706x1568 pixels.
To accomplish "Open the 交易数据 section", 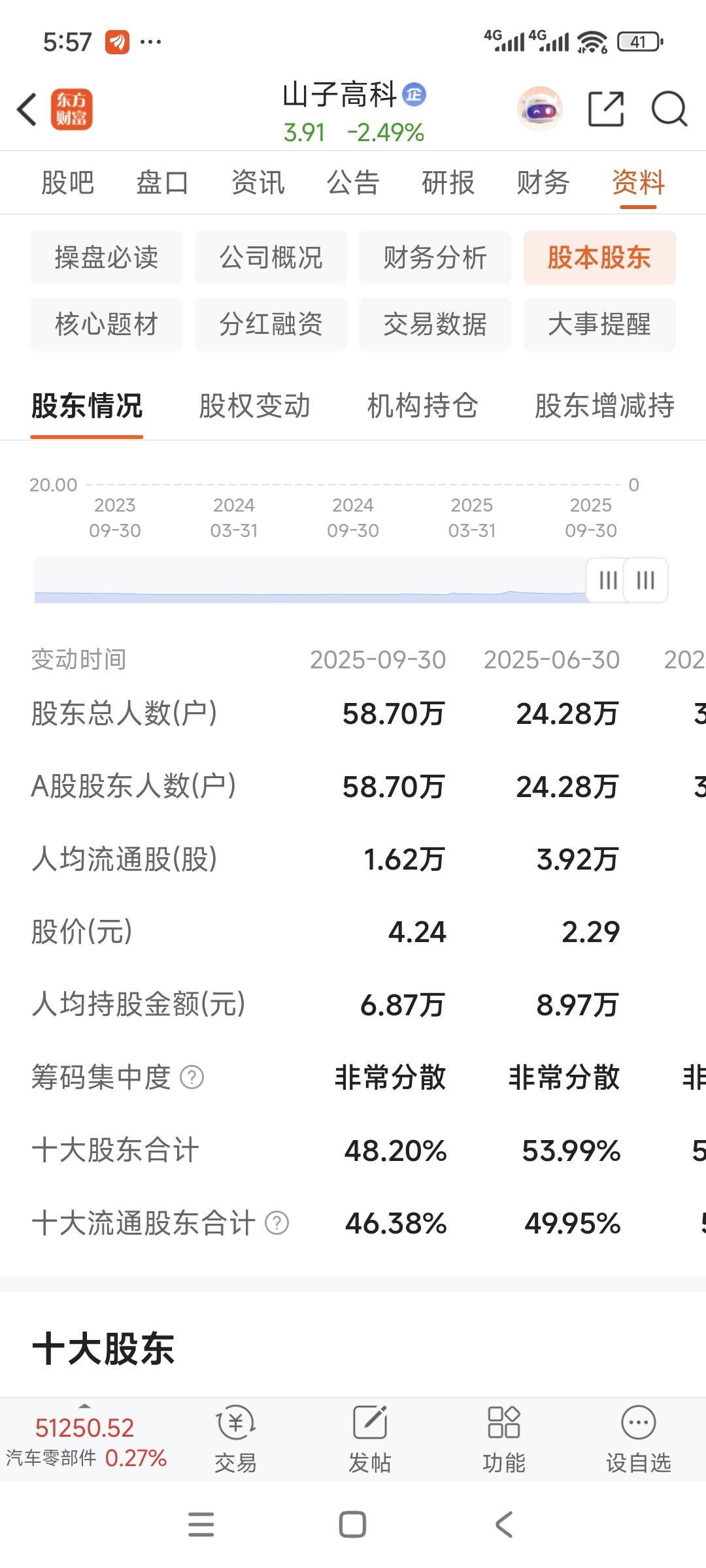I will pyautogui.click(x=435, y=324).
